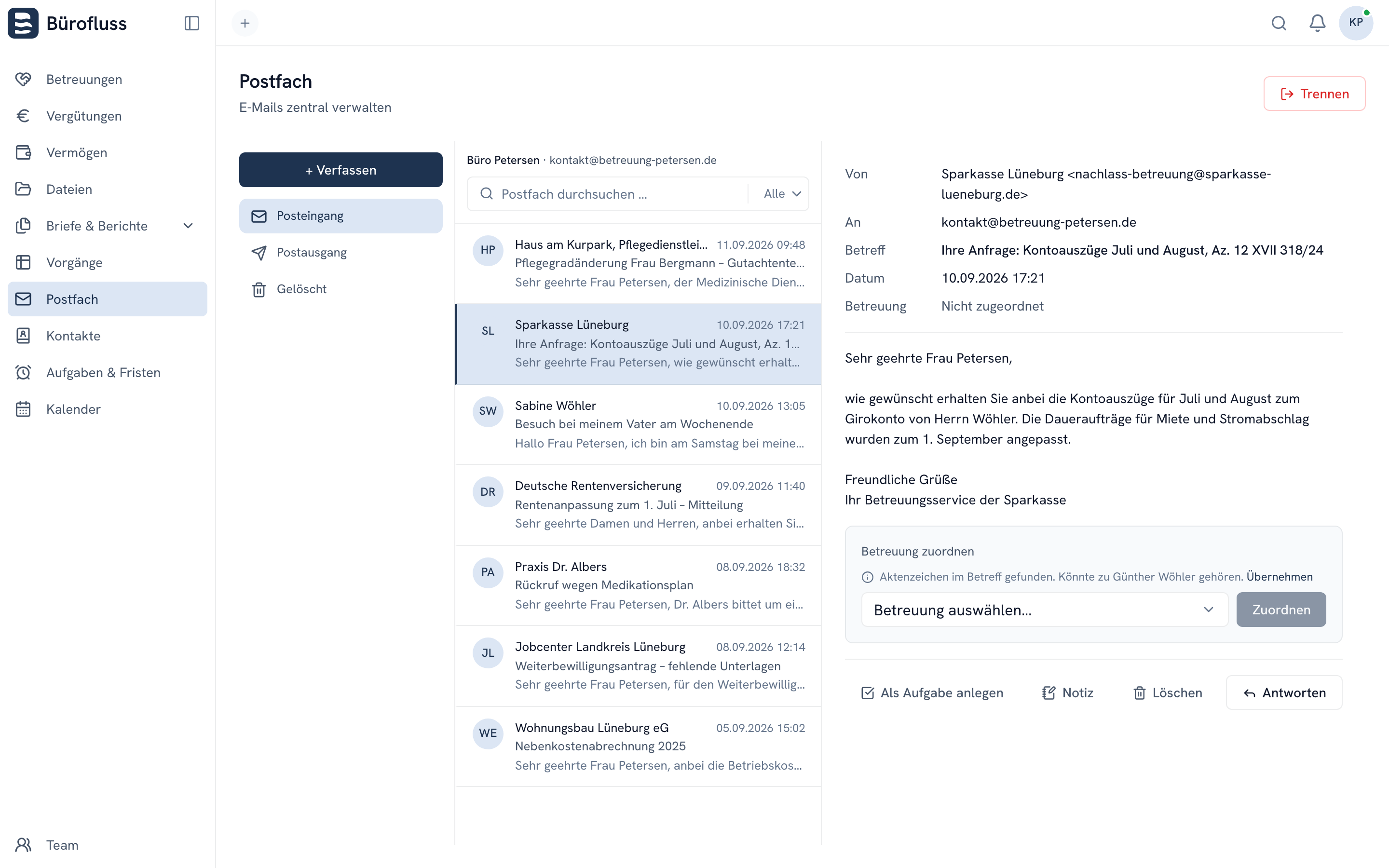Open Betreuungen in sidebar
Viewport: 1389px width, 868px height.
point(108,79)
